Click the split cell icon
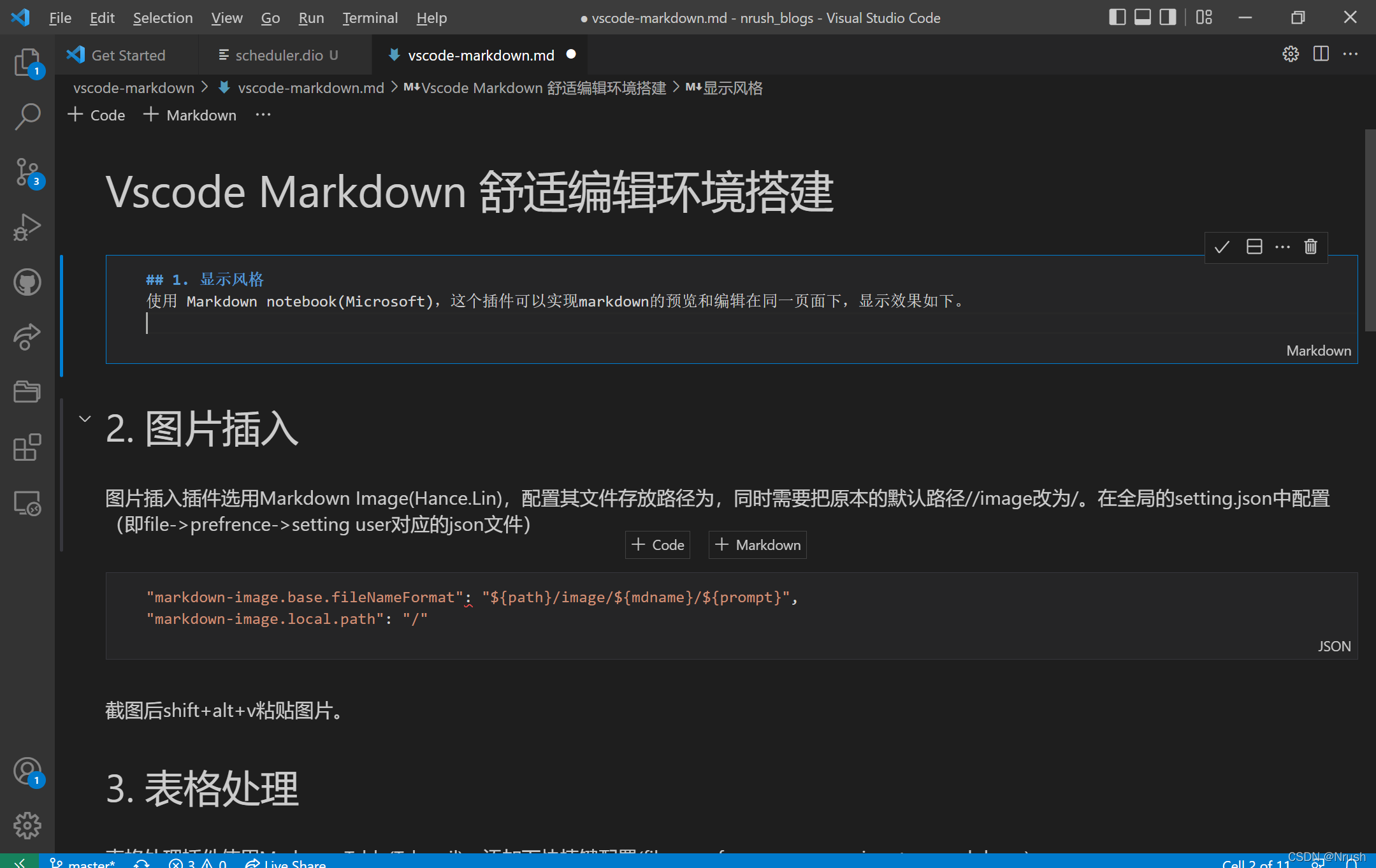 pos(1254,247)
